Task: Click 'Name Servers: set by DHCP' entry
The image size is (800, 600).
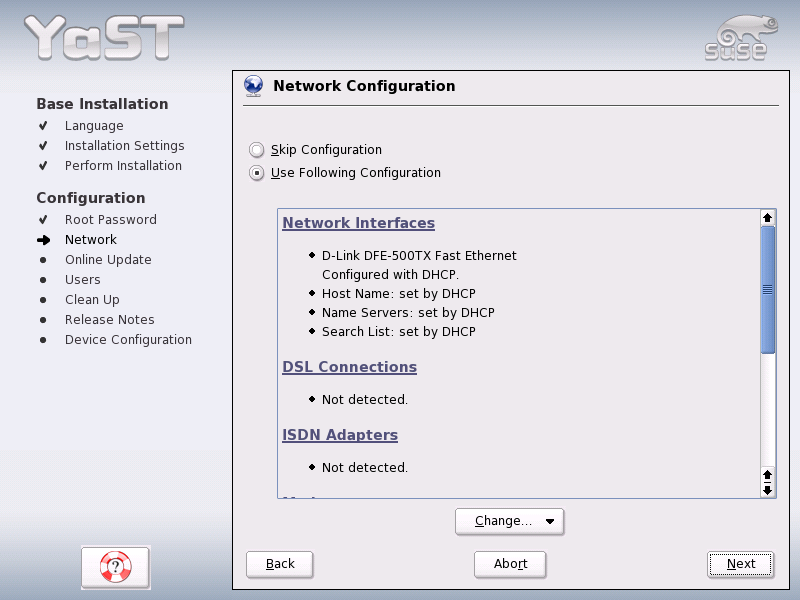Action: tap(408, 312)
